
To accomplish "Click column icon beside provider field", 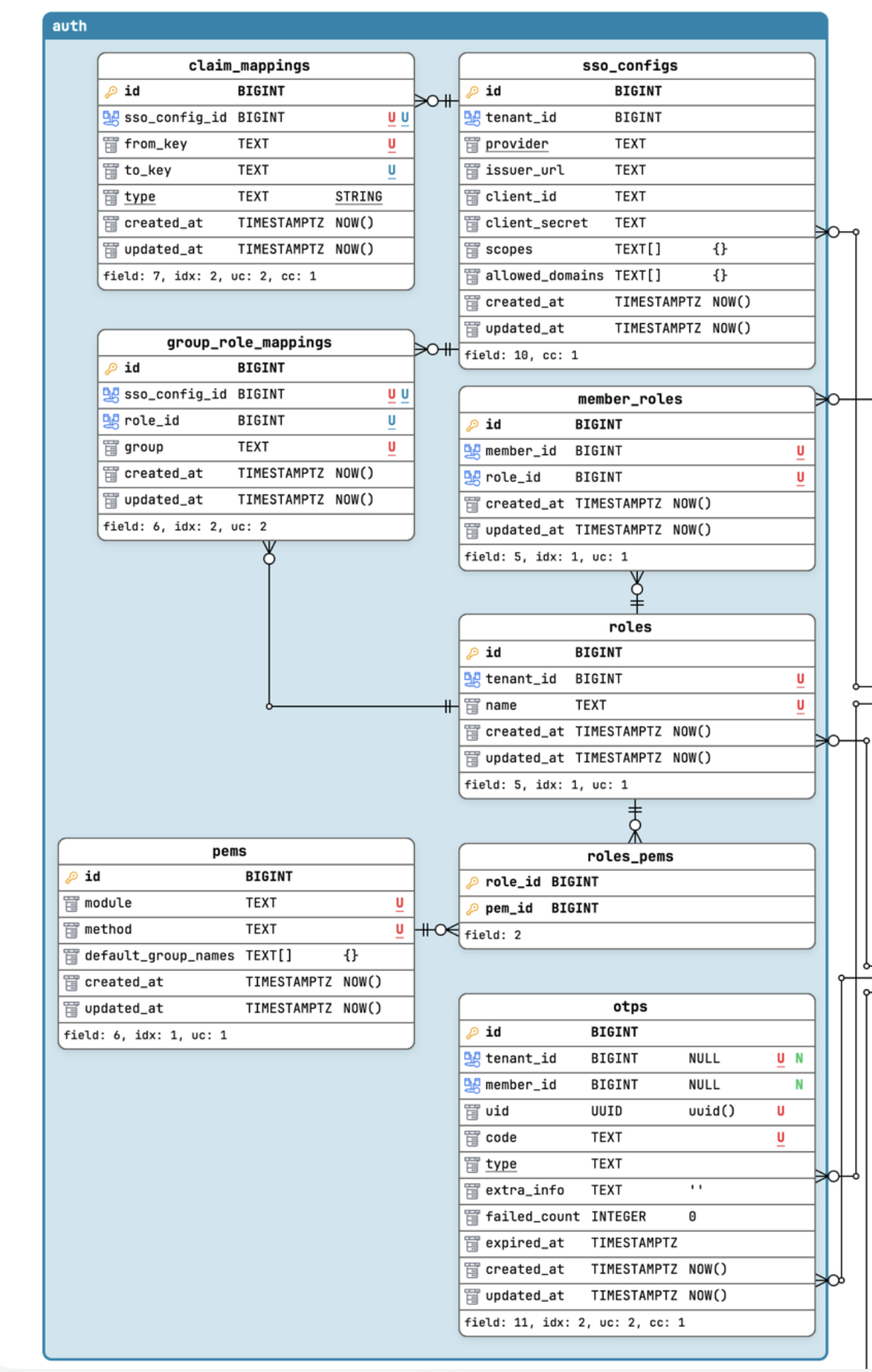I will 473,145.
